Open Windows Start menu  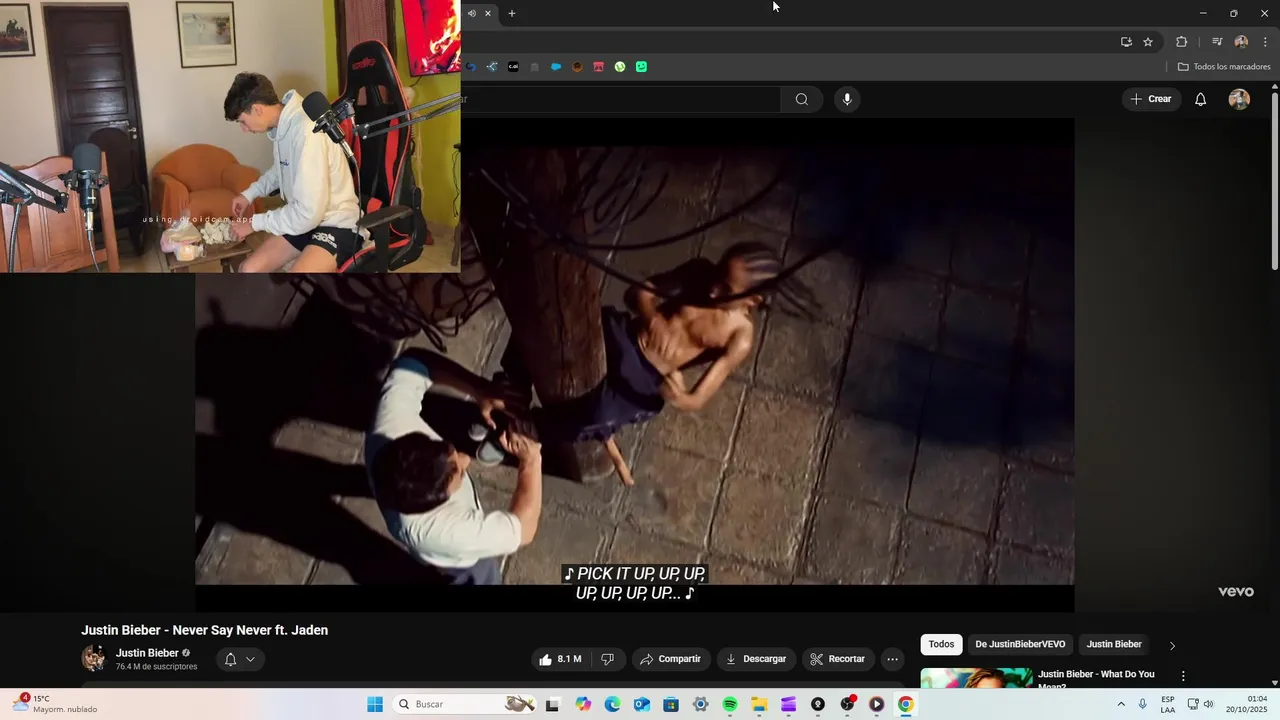(x=375, y=704)
